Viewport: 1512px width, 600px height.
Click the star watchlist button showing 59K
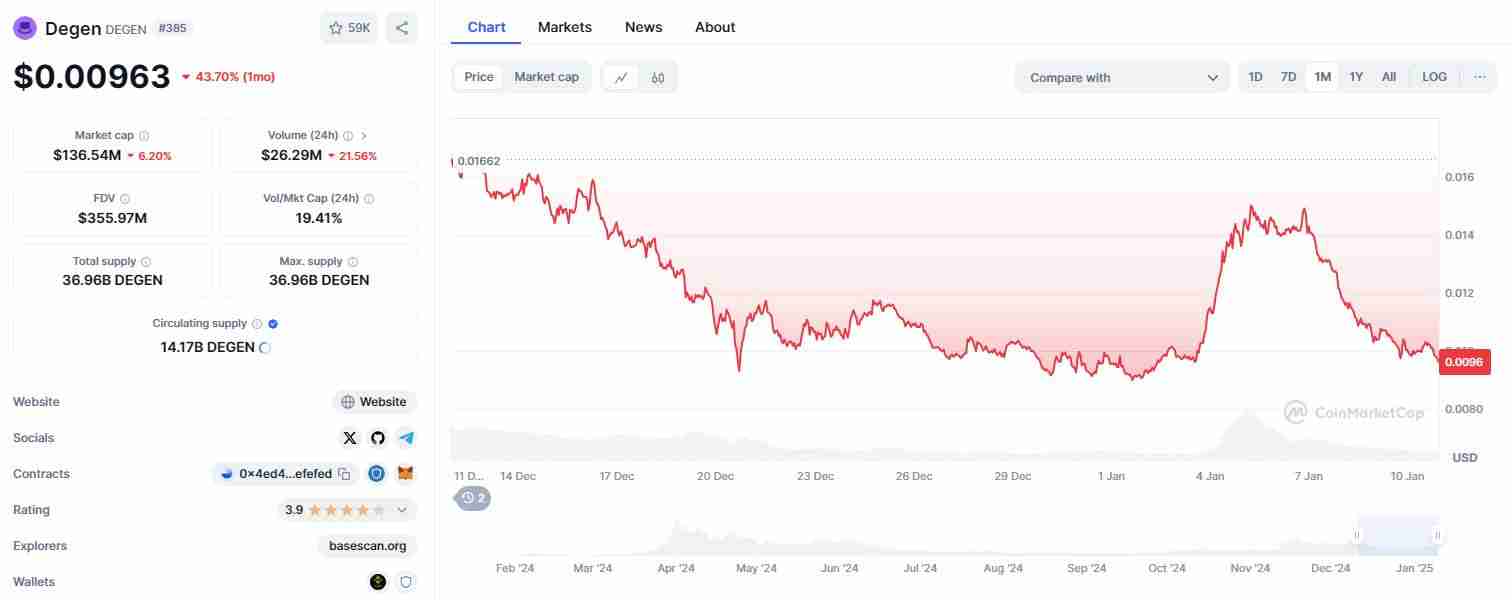[x=349, y=28]
